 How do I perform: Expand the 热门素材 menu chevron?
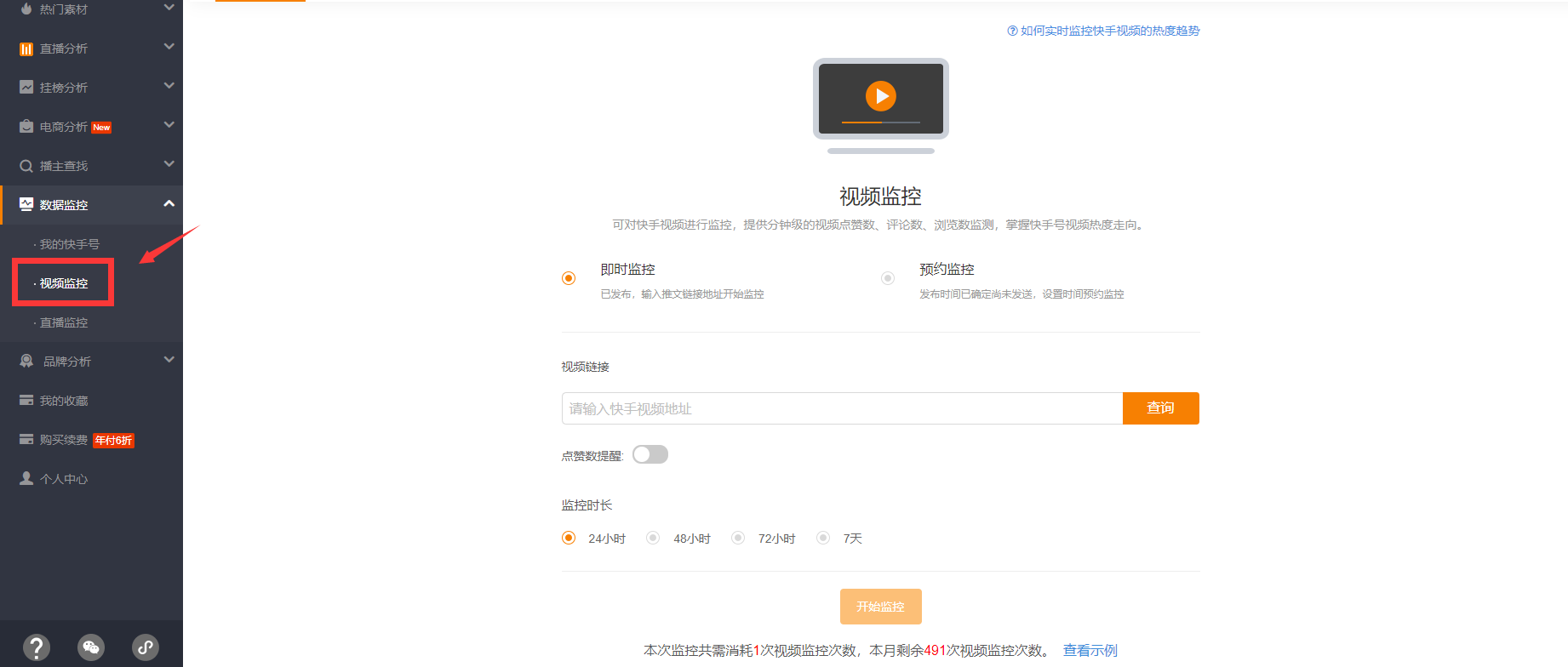tap(169, 8)
